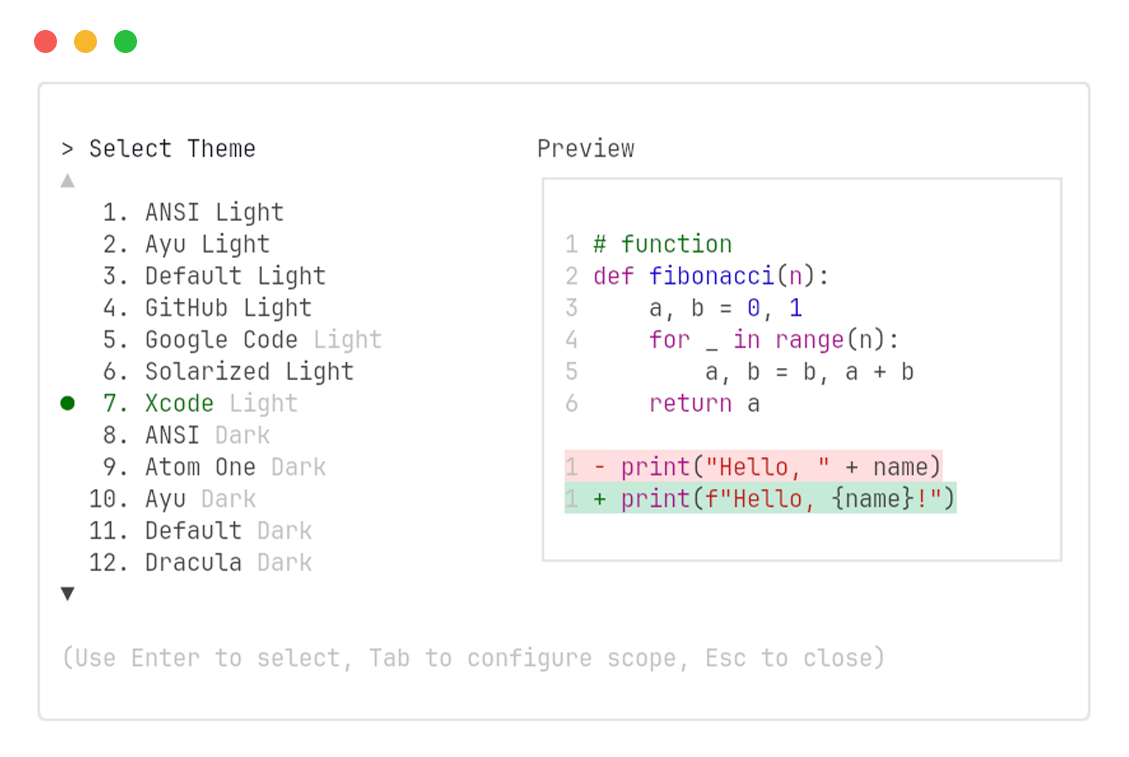This screenshot has height=757, width=1129.
Task: Click the Preview pane heading
Action: click(x=586, y=148)
